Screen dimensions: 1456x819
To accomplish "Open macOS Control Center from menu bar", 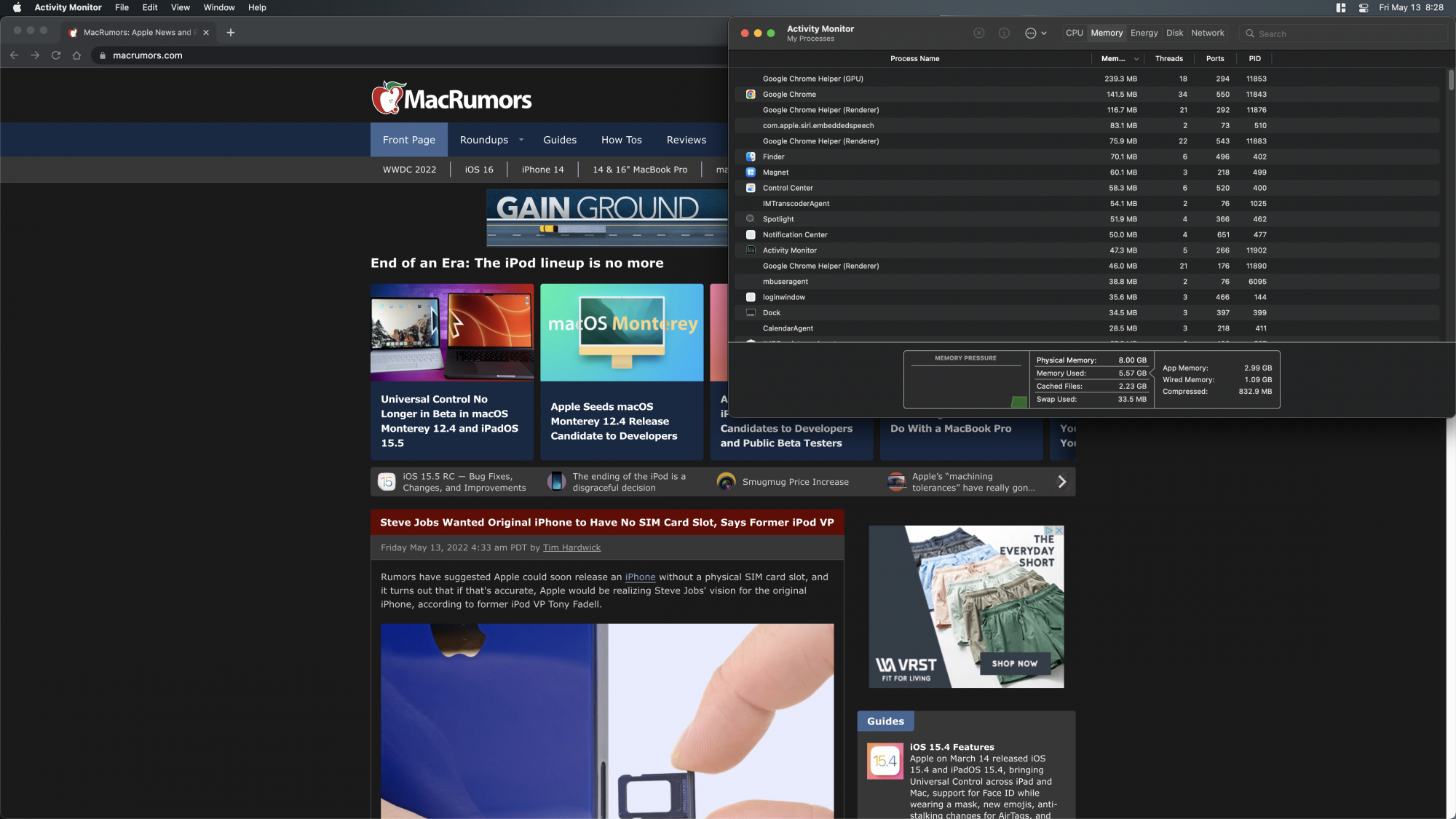I will [x=1364, y=7].
